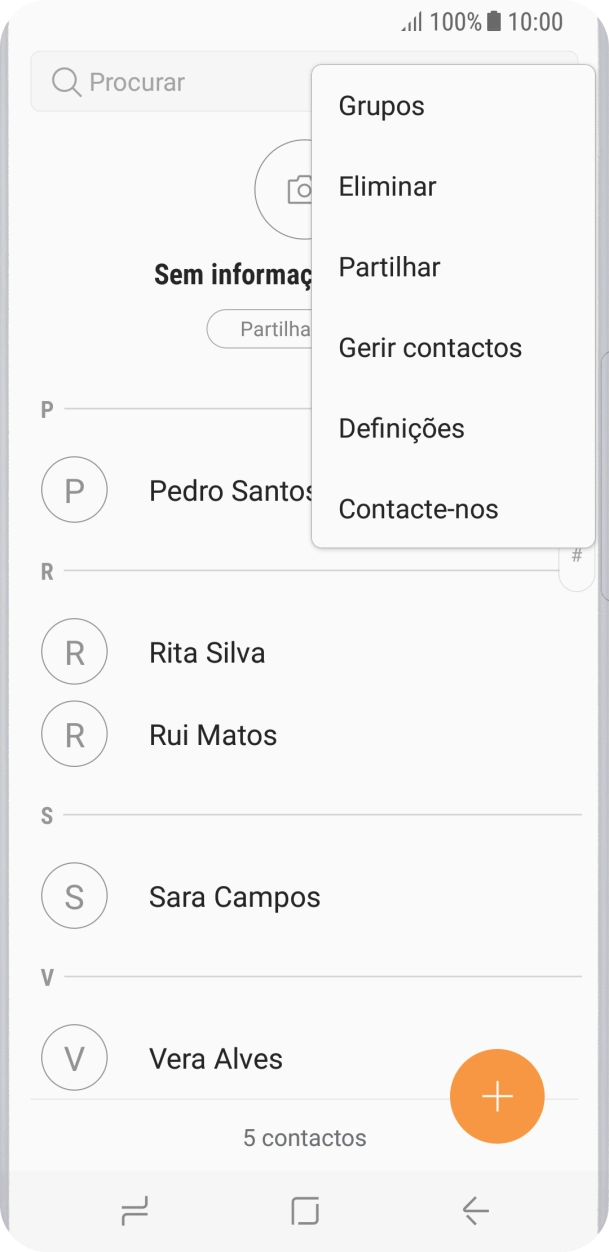The width and height of the screenshot is (609, 1252).
Task: Tap the recent apps navigation icon
Action: point(136,1213)
